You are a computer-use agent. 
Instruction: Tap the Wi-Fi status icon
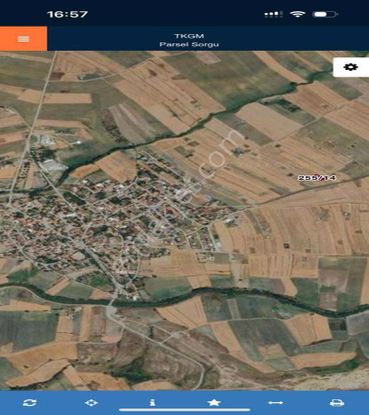tap(297, 14)
